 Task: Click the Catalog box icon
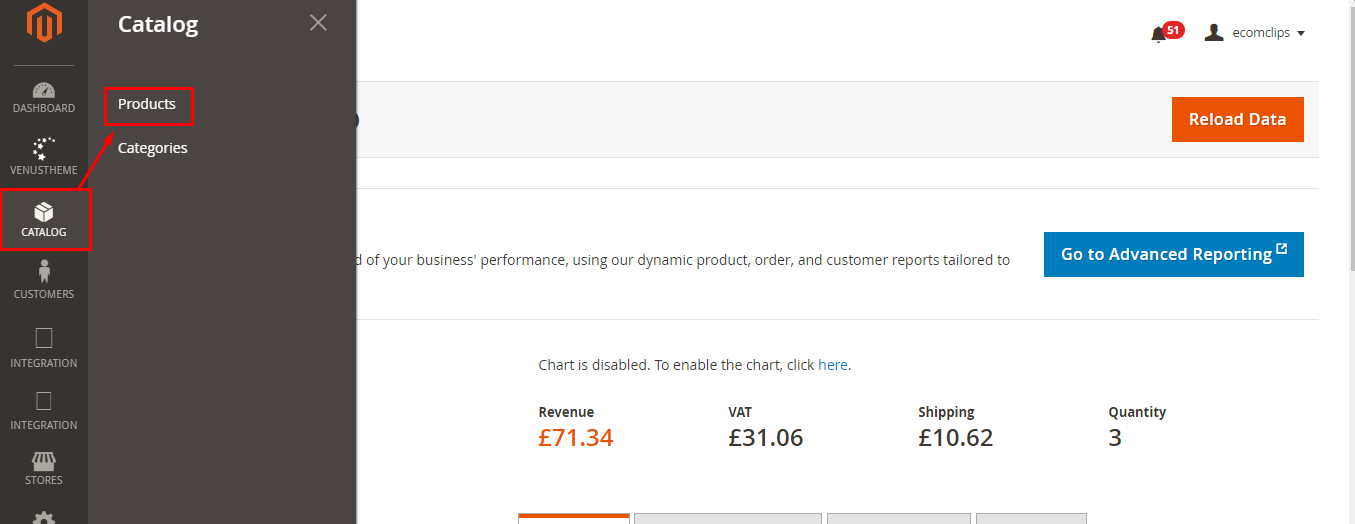(x=44, y=212)
